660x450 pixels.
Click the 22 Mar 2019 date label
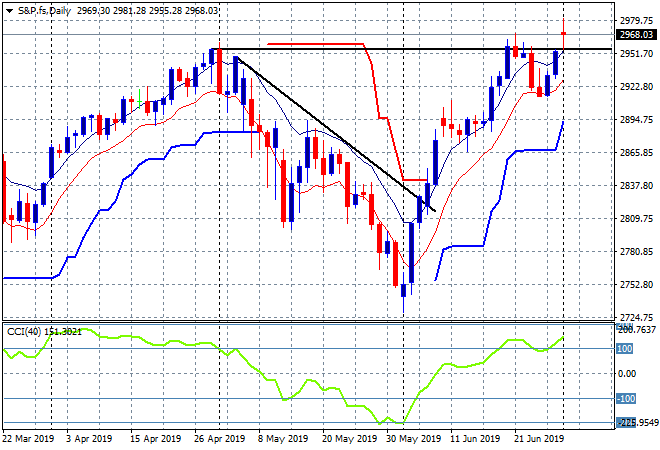(29, 439)
